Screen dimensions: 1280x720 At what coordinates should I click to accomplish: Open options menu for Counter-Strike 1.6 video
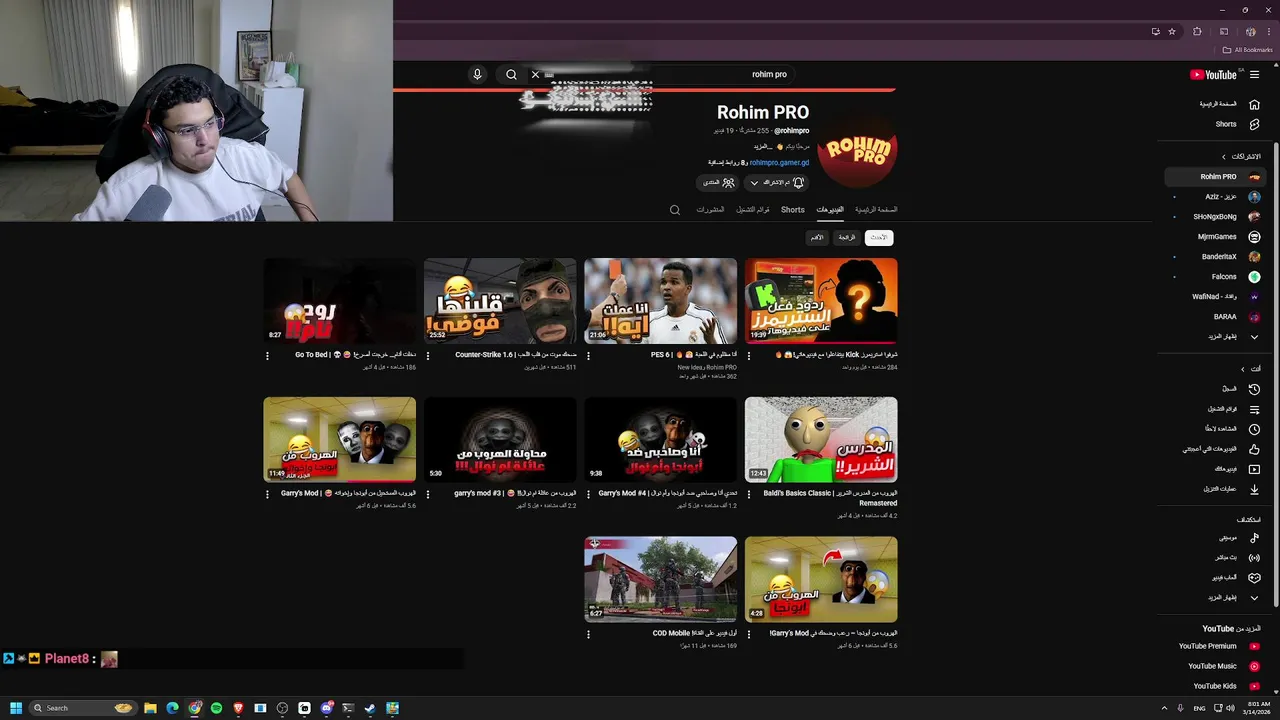(428, 356)
